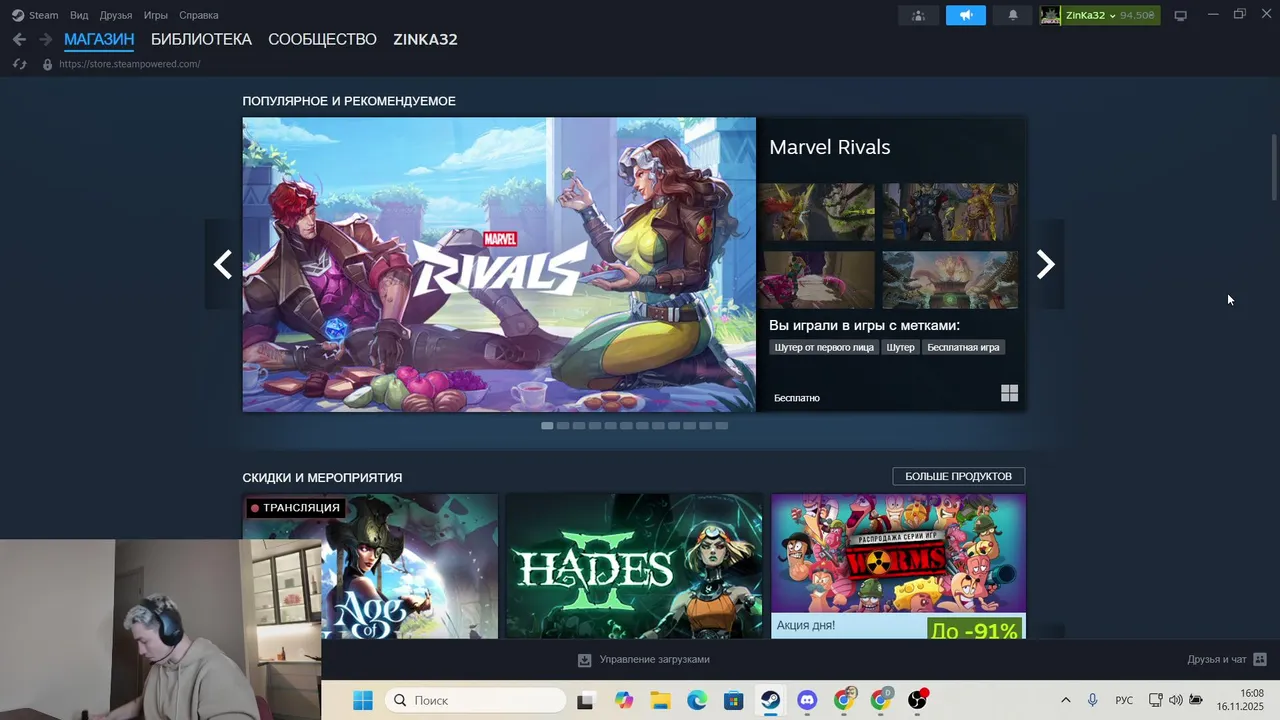Expand the ZinKa32 account dropdown

1113,16
